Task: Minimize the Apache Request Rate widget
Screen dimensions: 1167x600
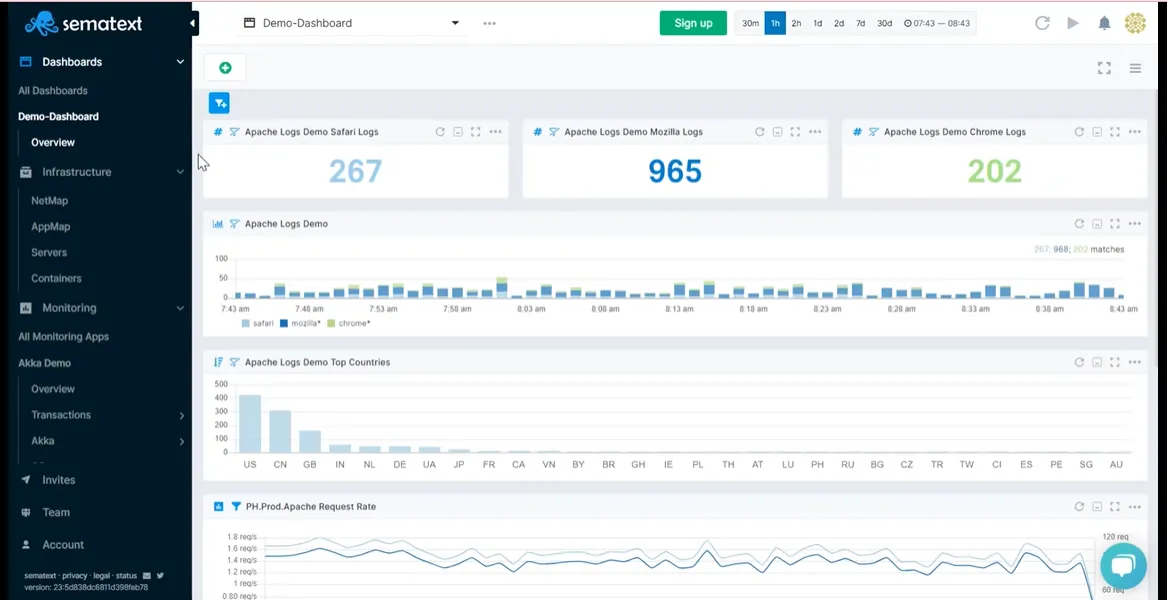Action: (1096, 507)
